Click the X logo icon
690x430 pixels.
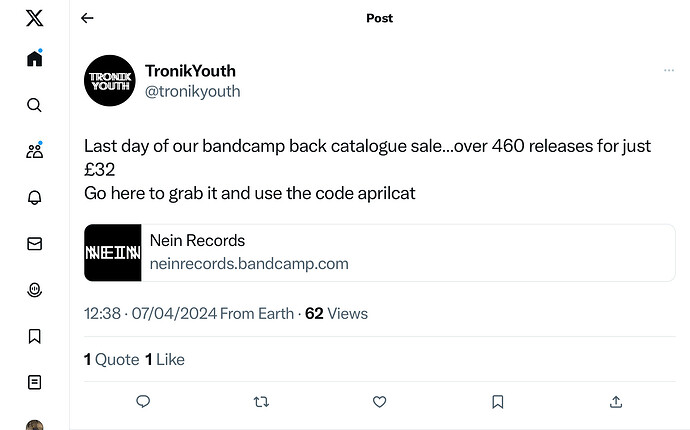34,18
